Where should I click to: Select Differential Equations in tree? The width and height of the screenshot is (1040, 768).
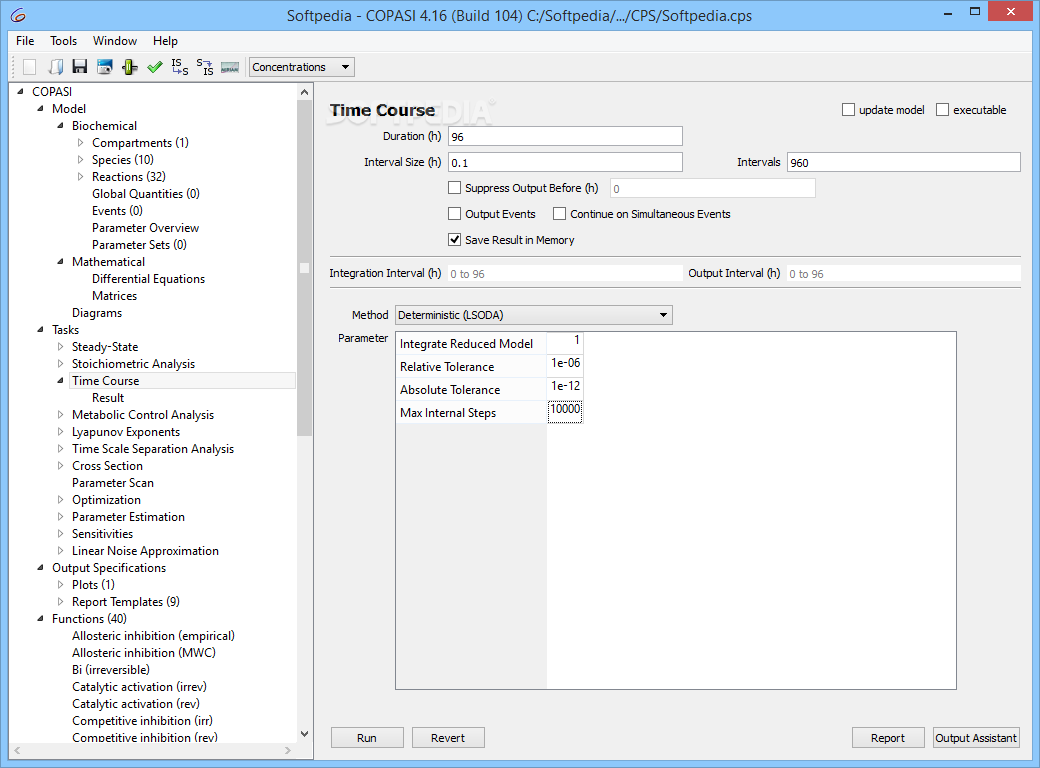click(148, 279)
